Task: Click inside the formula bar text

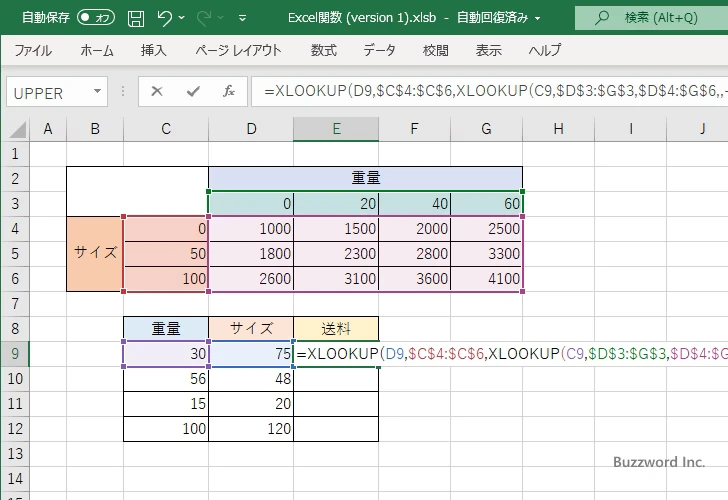Action: pos(489,91)
